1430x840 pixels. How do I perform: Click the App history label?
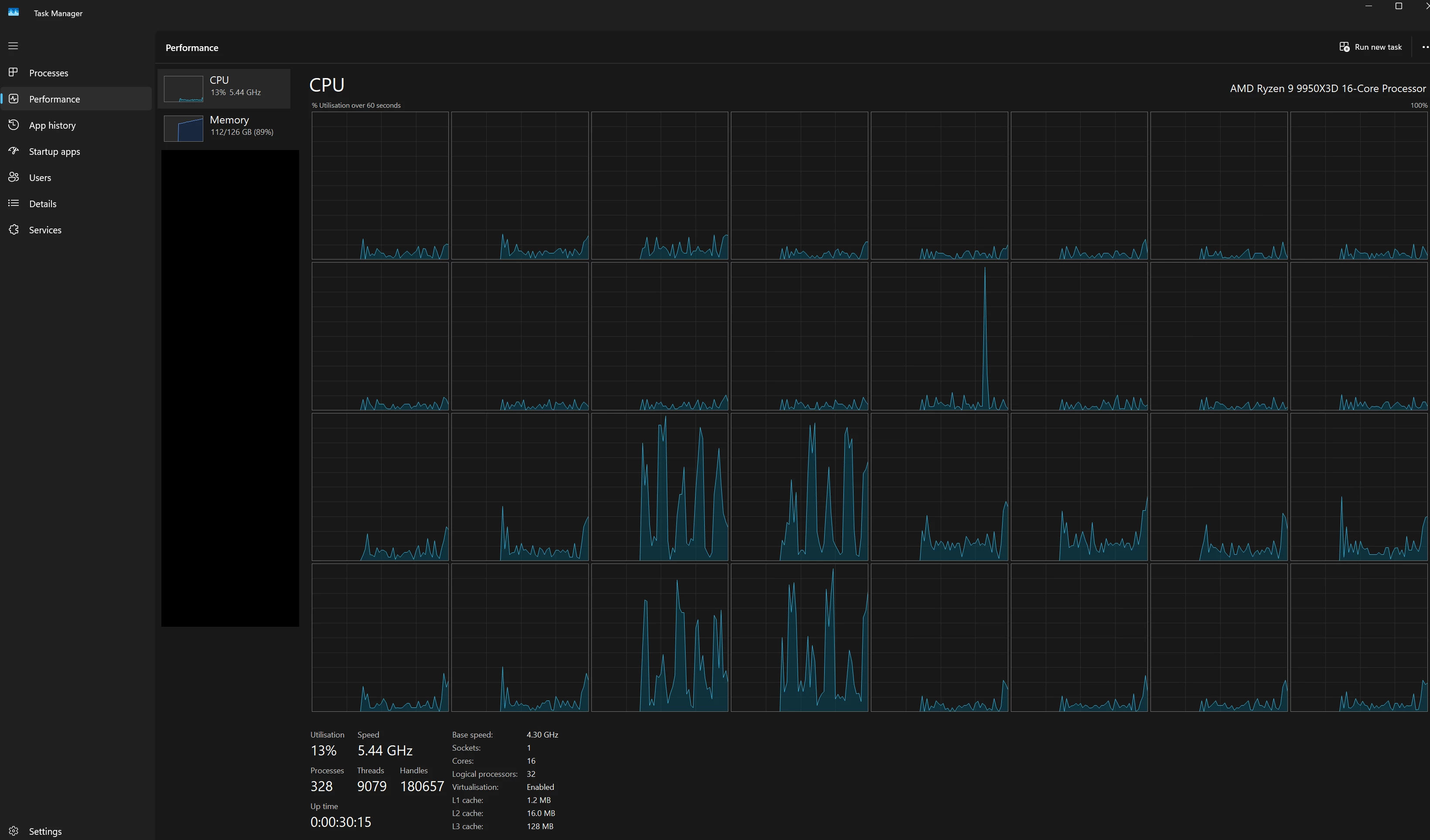pos(52,126)
